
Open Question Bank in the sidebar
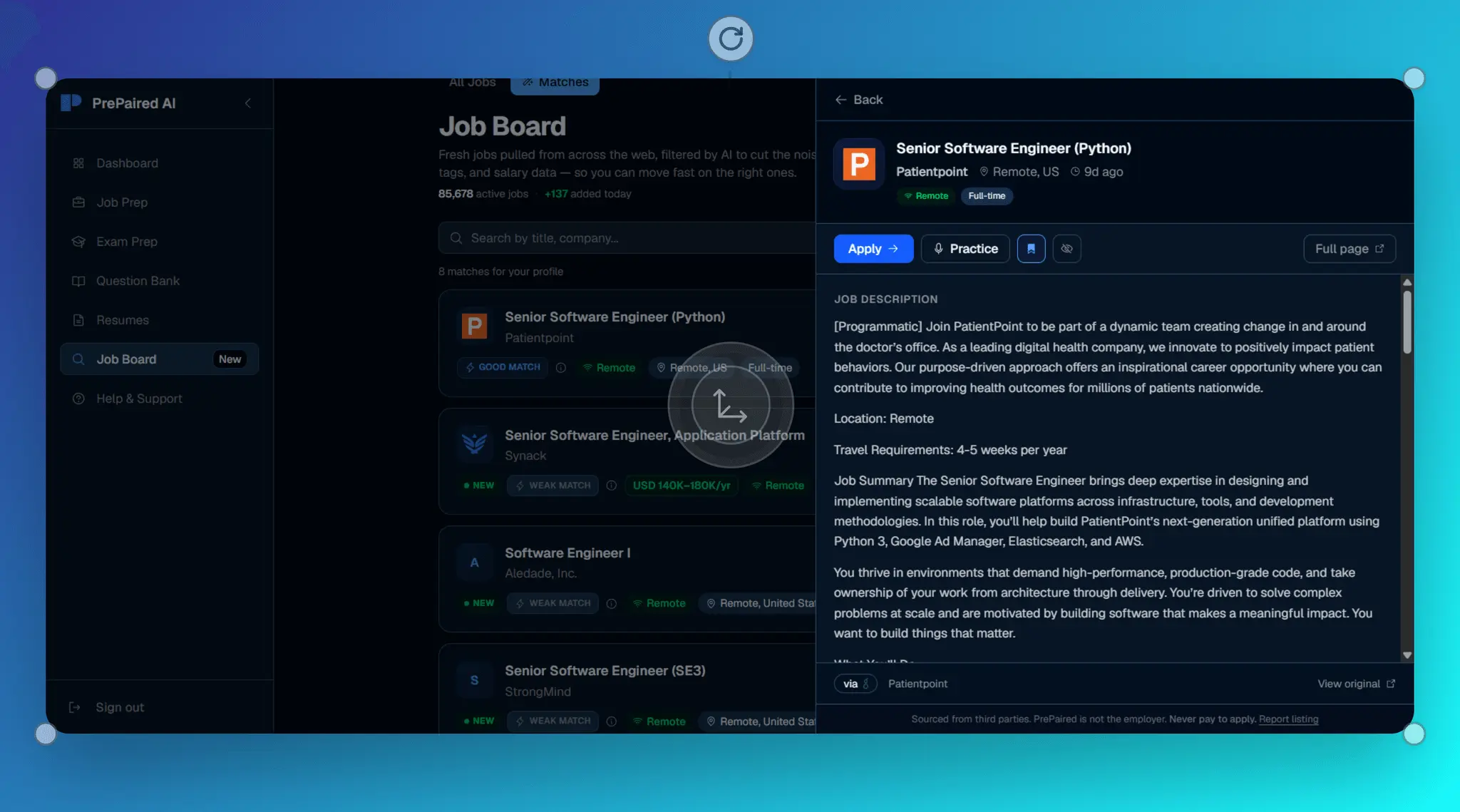160,281
